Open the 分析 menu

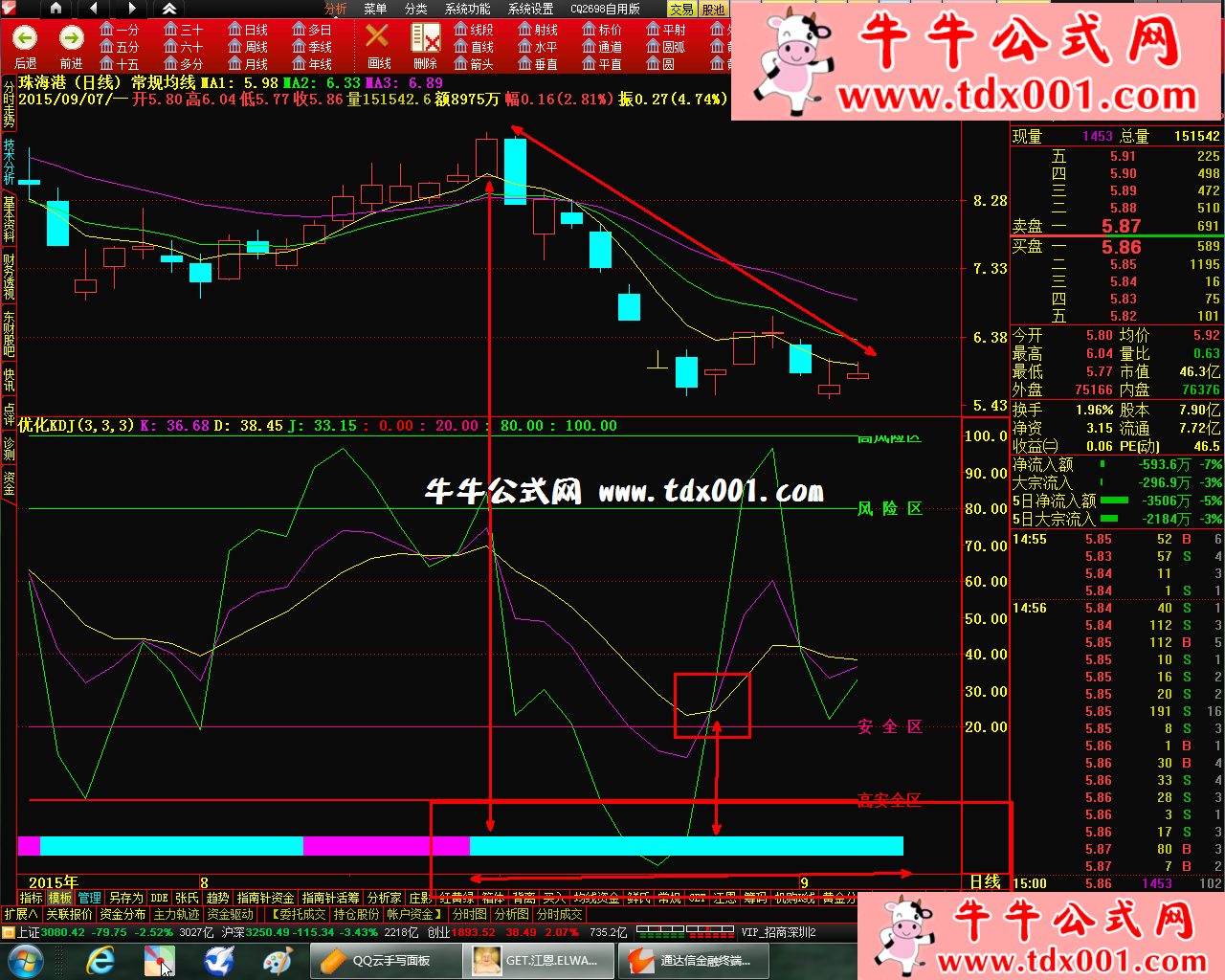tap(336, 9)
